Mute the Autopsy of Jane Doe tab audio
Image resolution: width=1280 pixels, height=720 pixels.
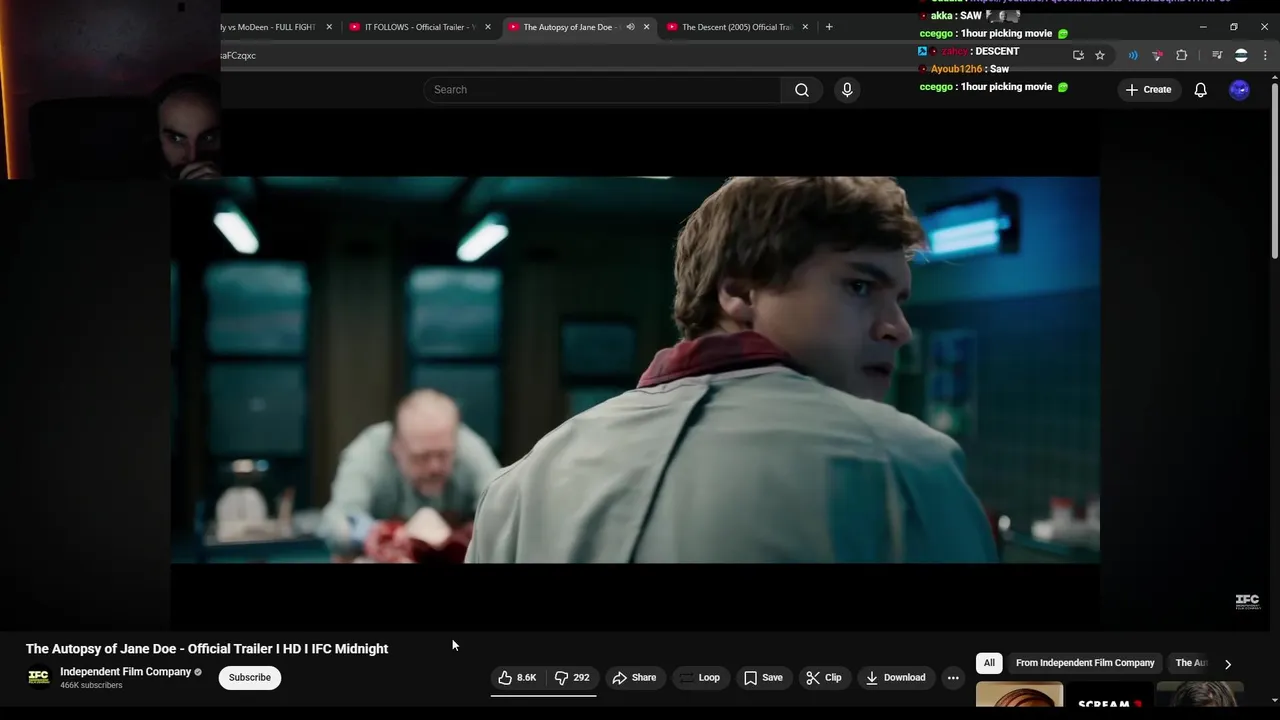point(630,27)
